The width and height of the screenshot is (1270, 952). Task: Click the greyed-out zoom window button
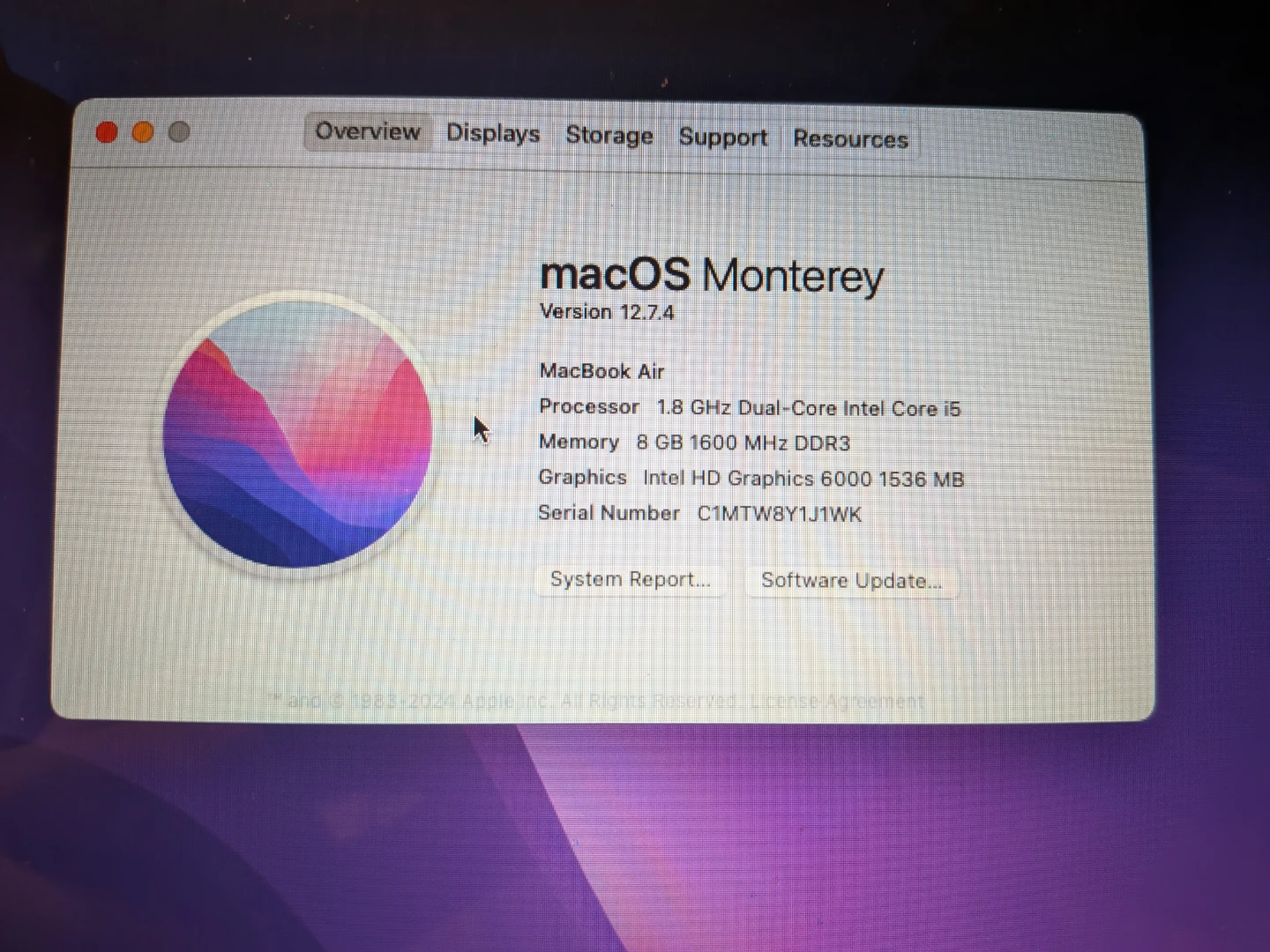[x=179, y=132]
